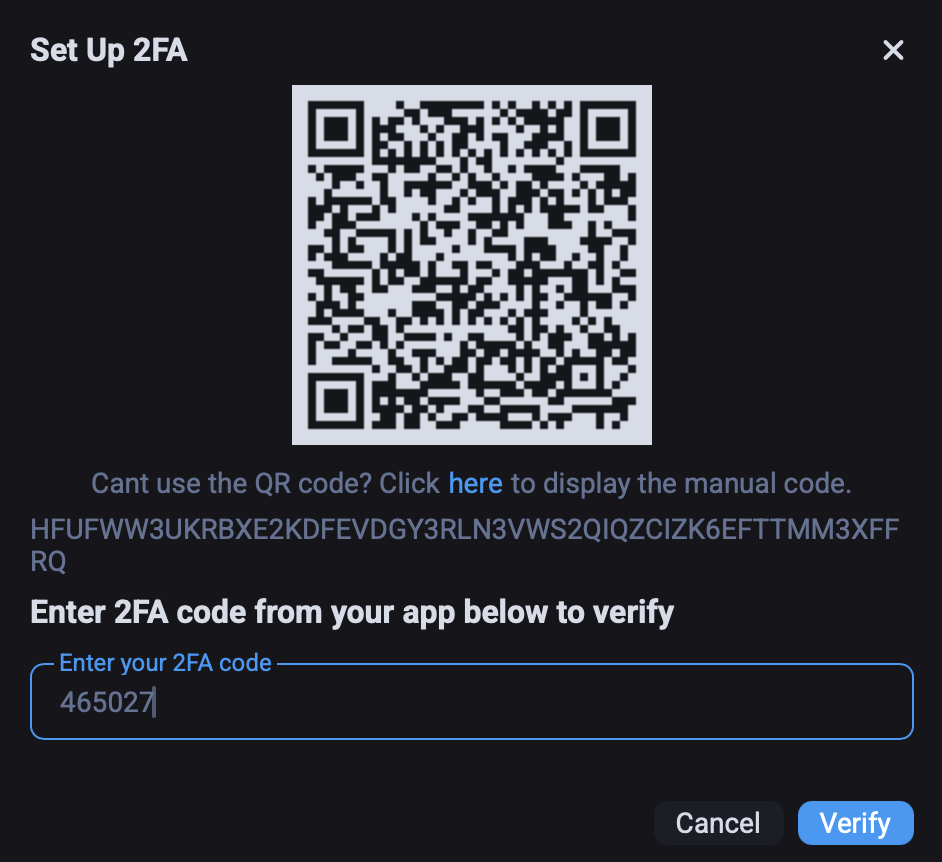
Task: Click the QR code's top-left finder square
Action: (336, 129)
